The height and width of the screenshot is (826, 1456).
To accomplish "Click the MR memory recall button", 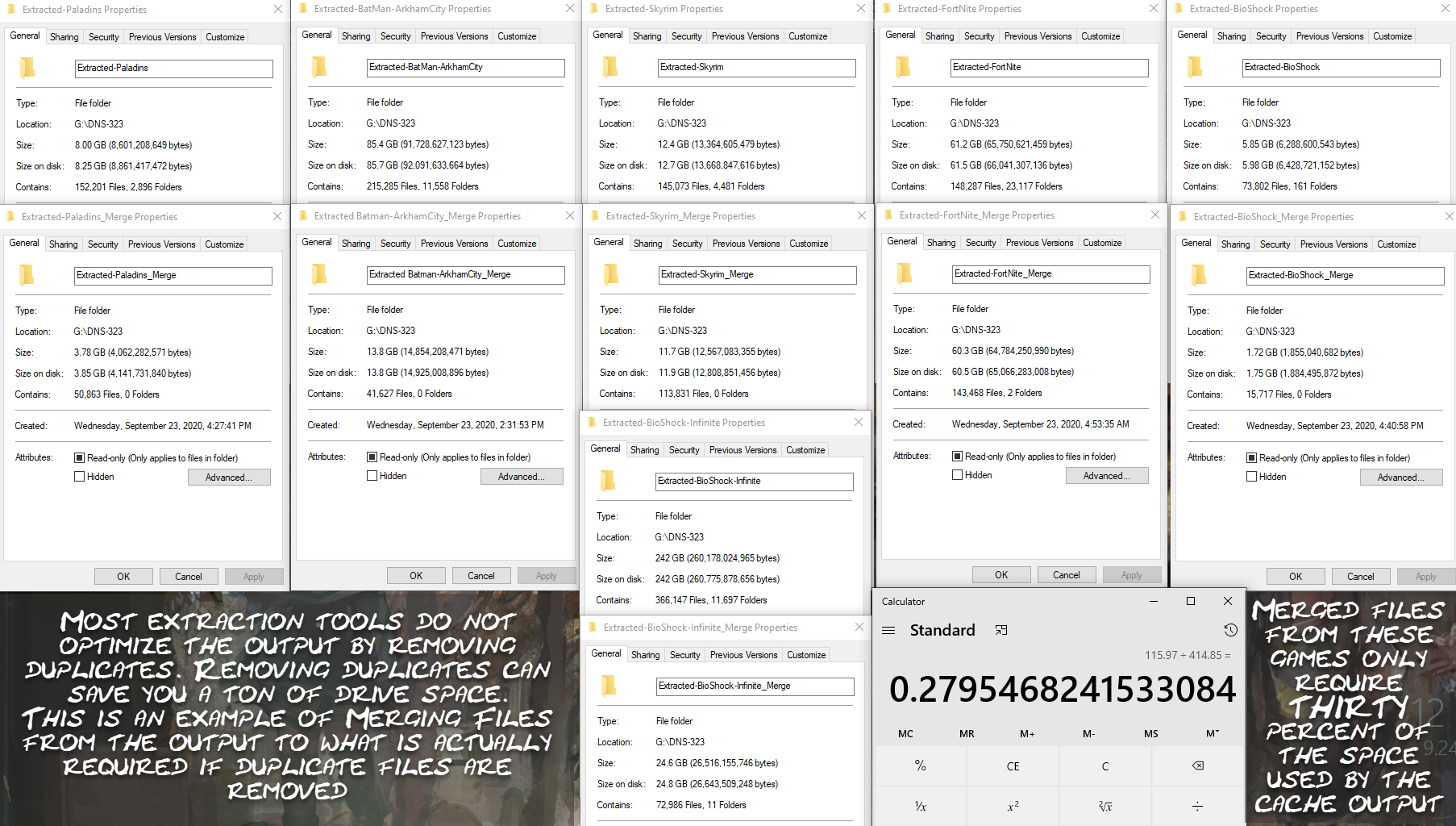I will click(x=967, y=734).
